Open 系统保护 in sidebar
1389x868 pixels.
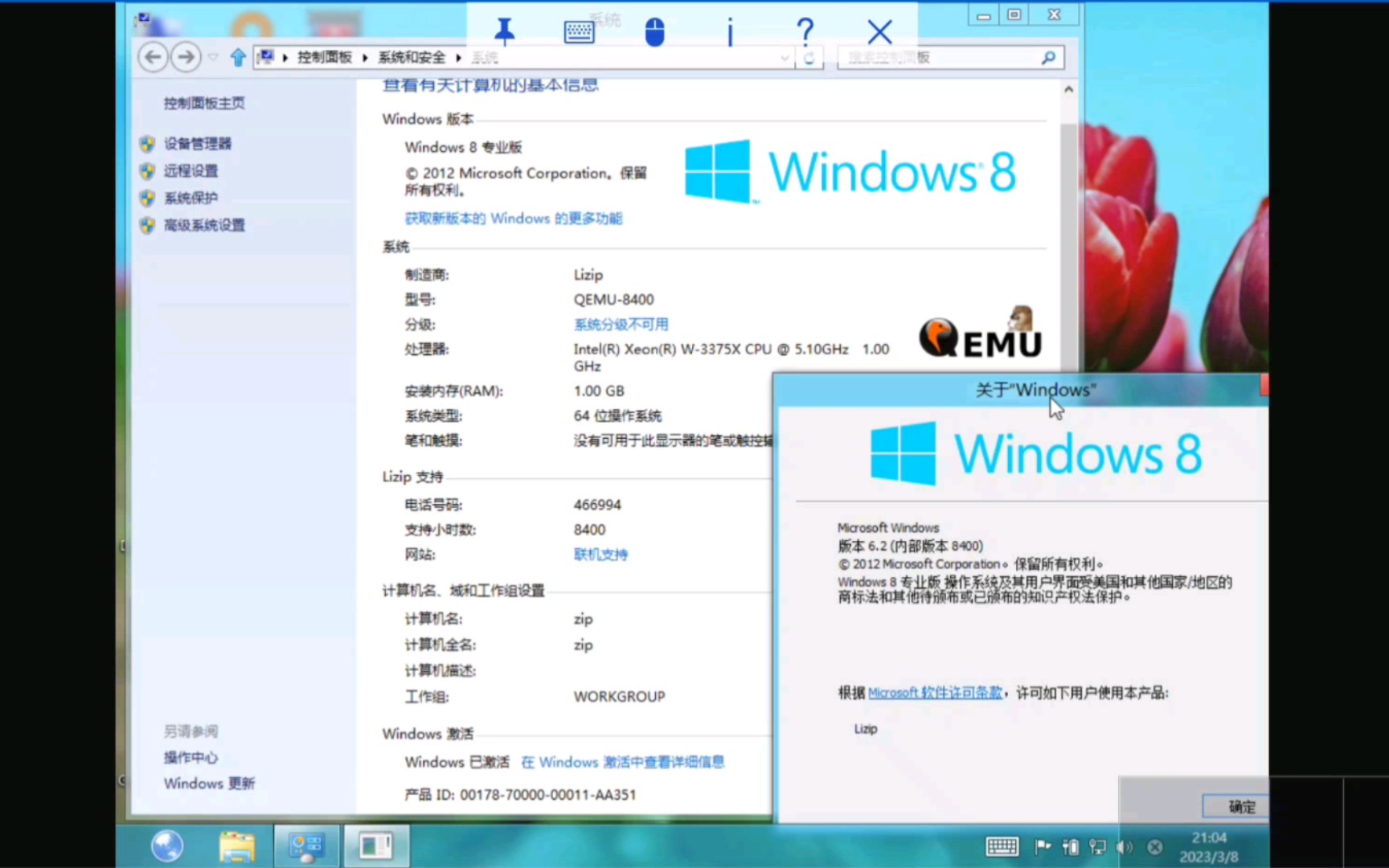[x=191, y=198]
